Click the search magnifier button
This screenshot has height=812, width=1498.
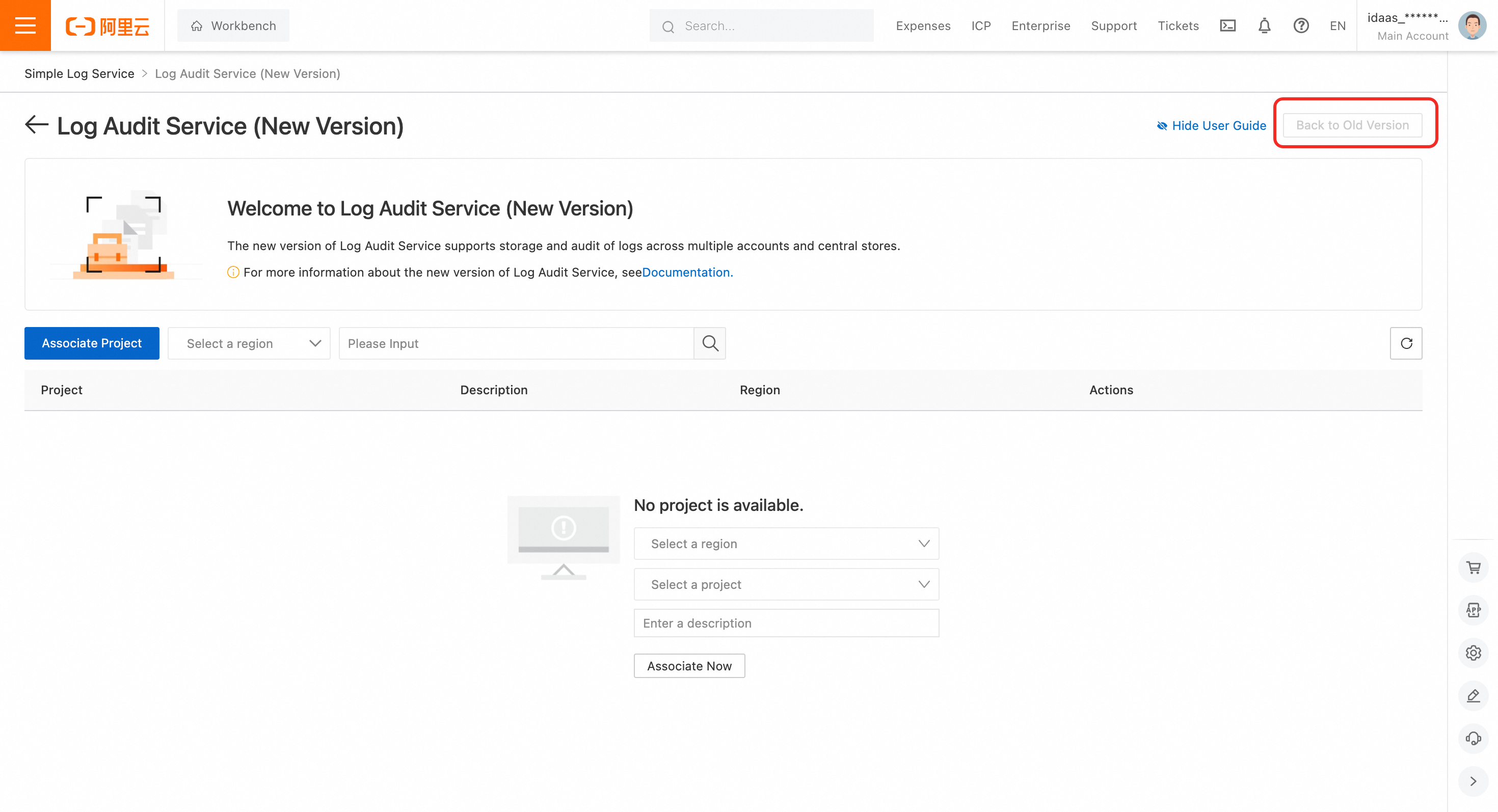(709, 343)
